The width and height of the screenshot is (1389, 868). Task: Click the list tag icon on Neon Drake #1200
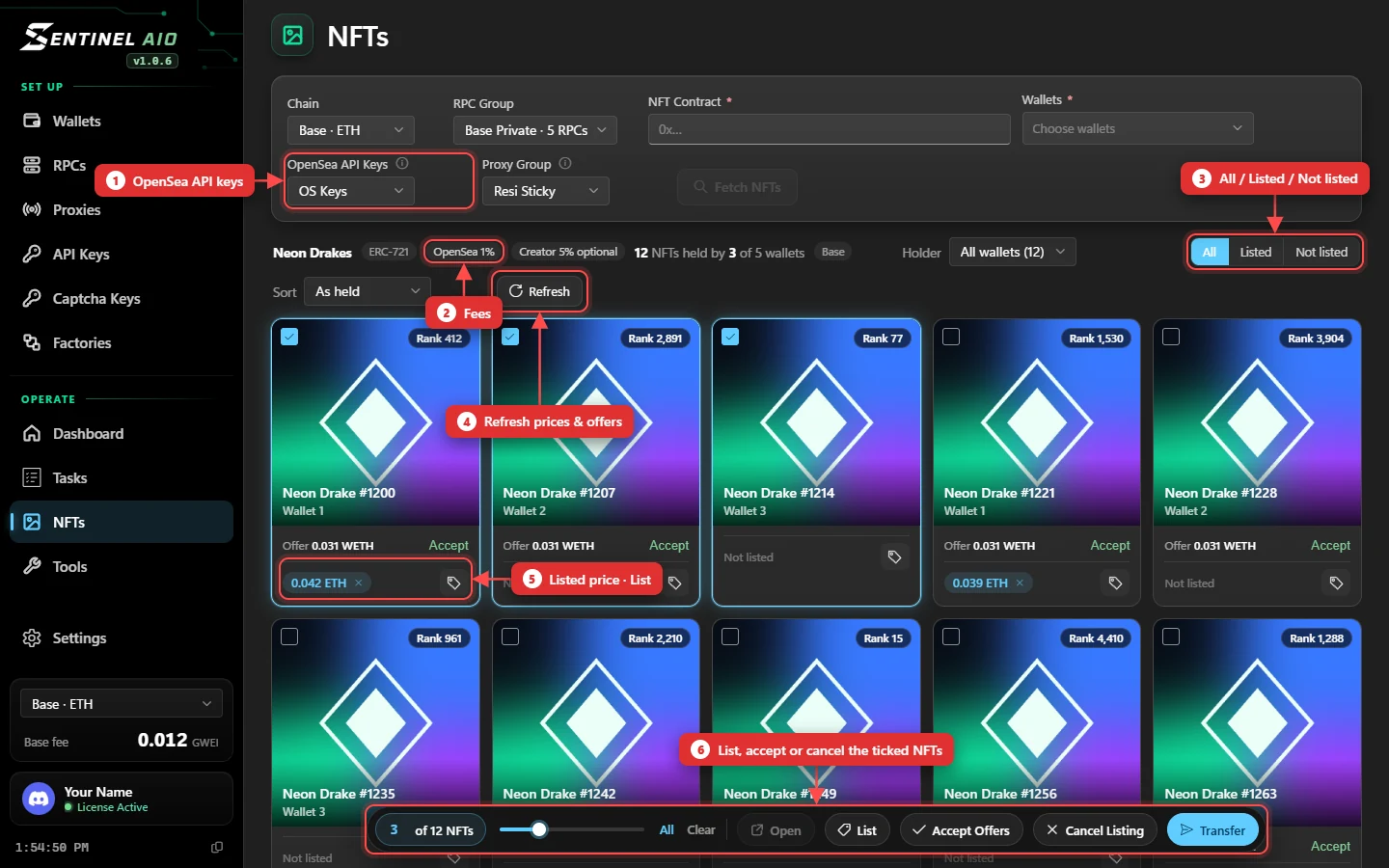(453, 583)
